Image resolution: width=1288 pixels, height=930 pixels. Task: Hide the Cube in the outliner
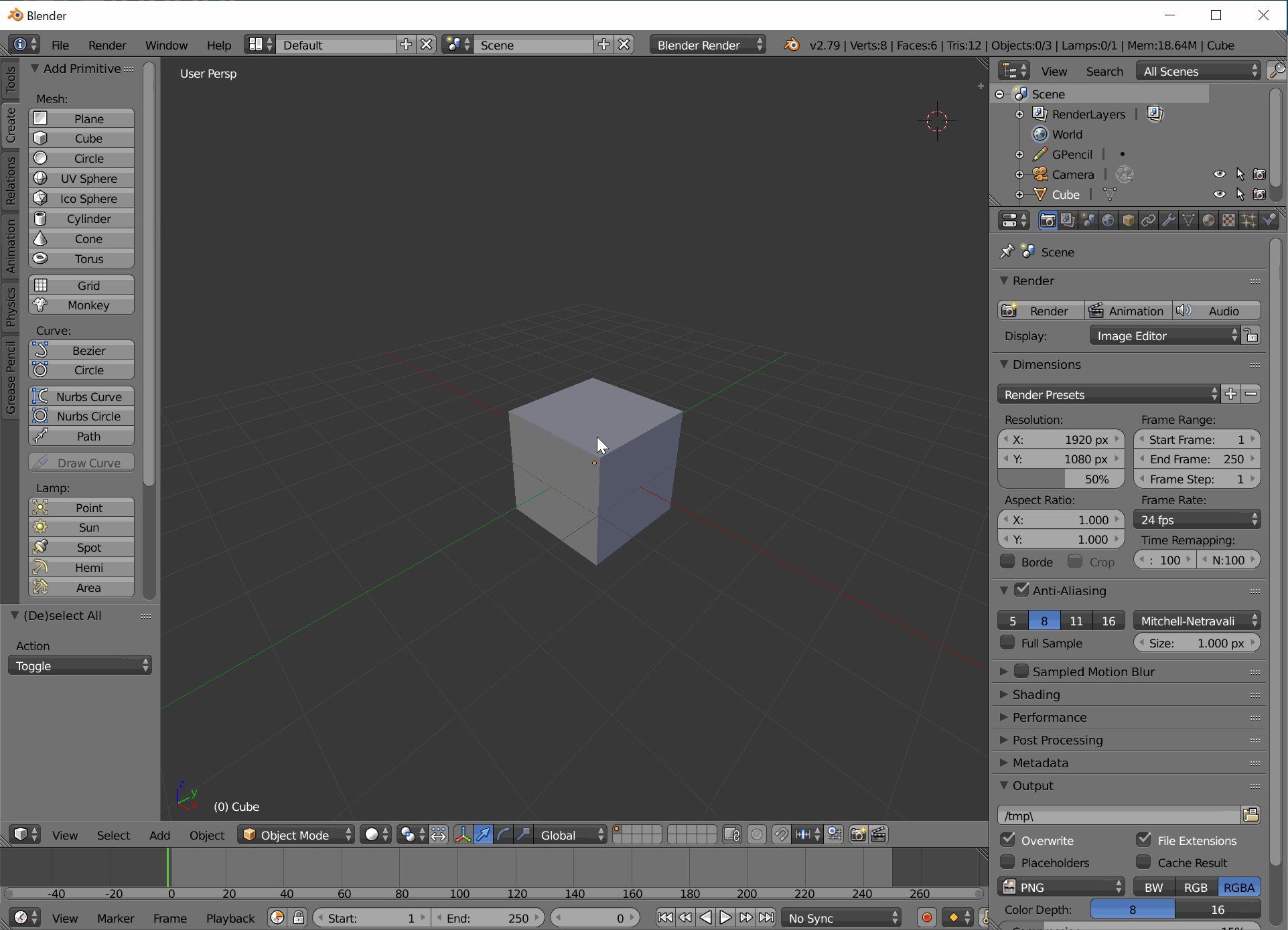(1219, 194)
